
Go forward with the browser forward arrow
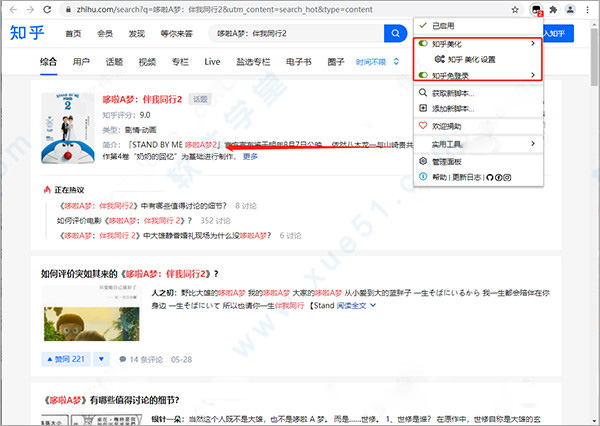point(30,10)
